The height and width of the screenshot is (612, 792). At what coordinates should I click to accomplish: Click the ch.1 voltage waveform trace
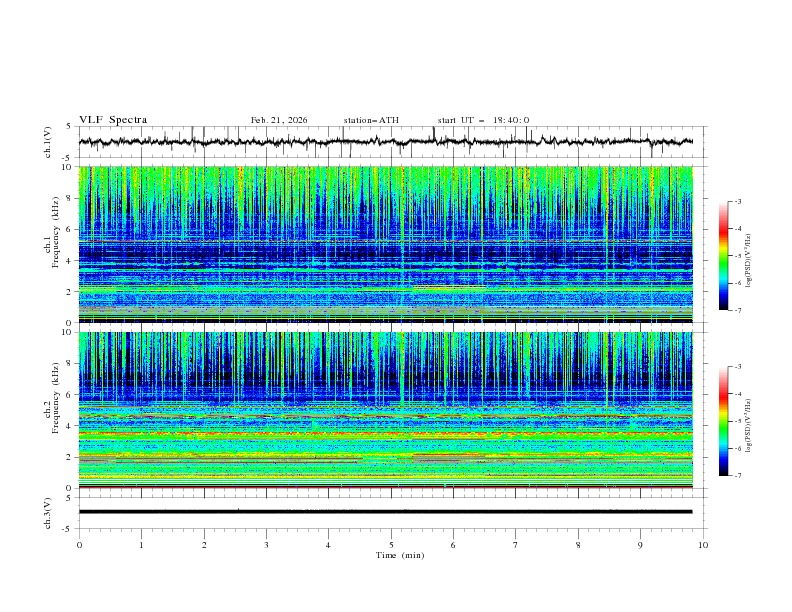click(386, 142)
